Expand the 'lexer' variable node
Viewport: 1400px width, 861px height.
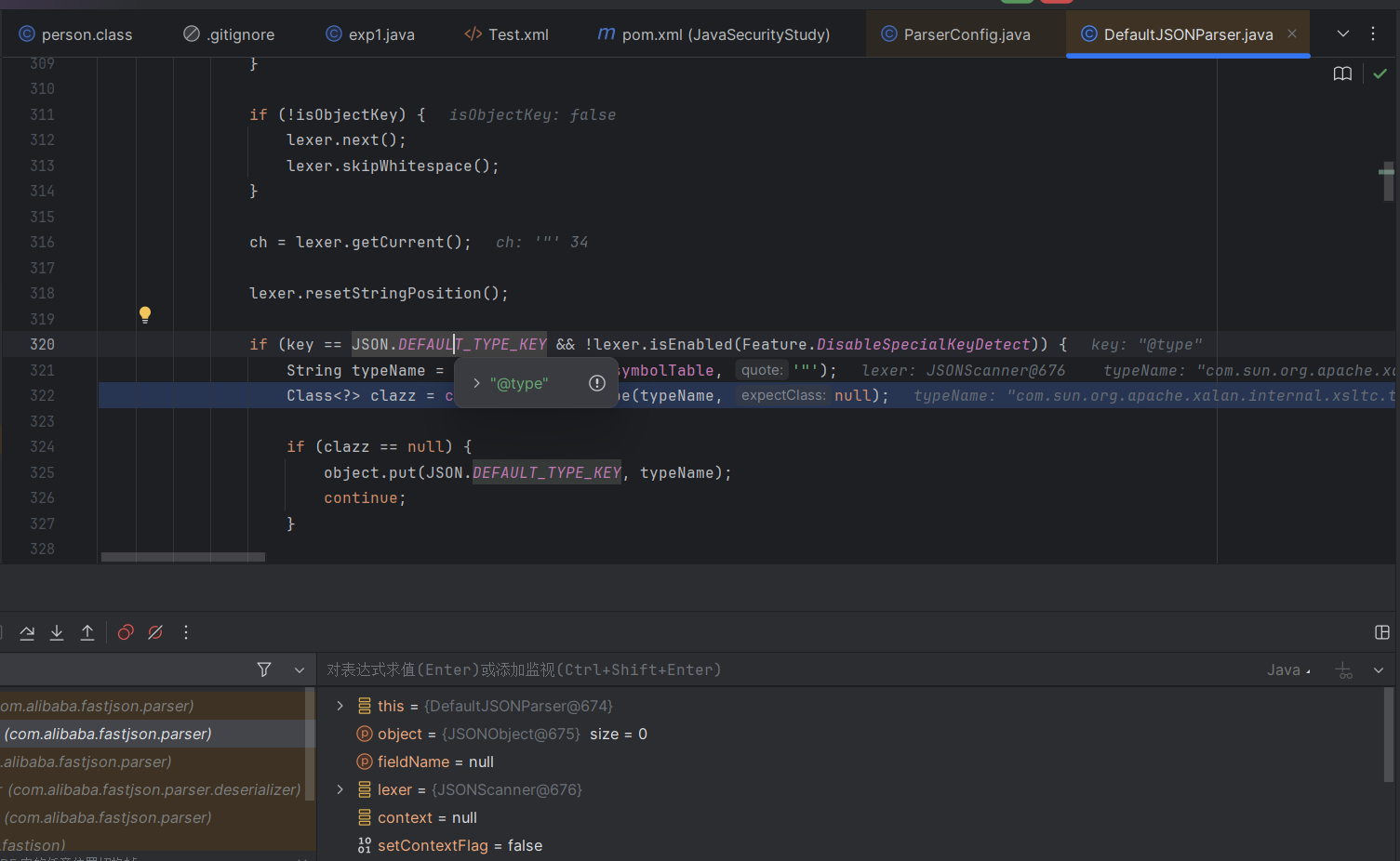point(340,789)
